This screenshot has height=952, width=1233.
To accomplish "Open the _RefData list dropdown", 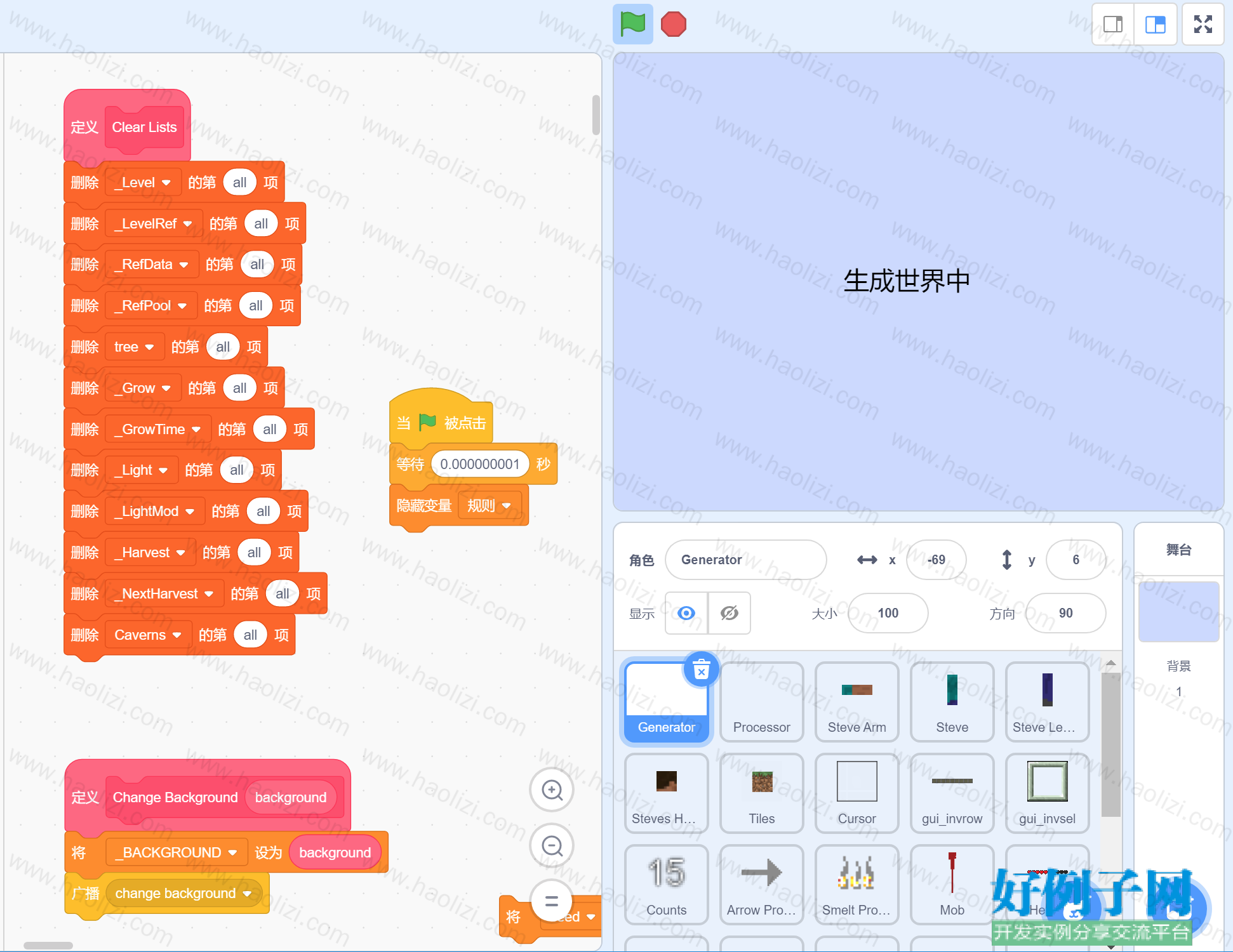I will (x=152, y=265).
